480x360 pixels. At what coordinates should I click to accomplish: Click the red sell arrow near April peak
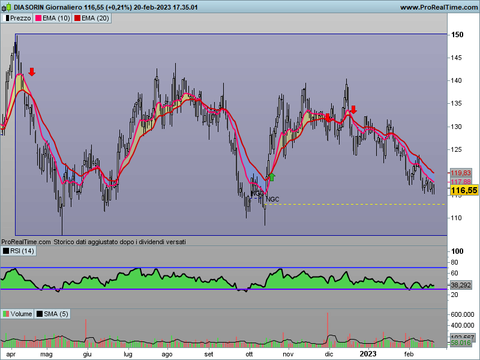coord(32,72)
